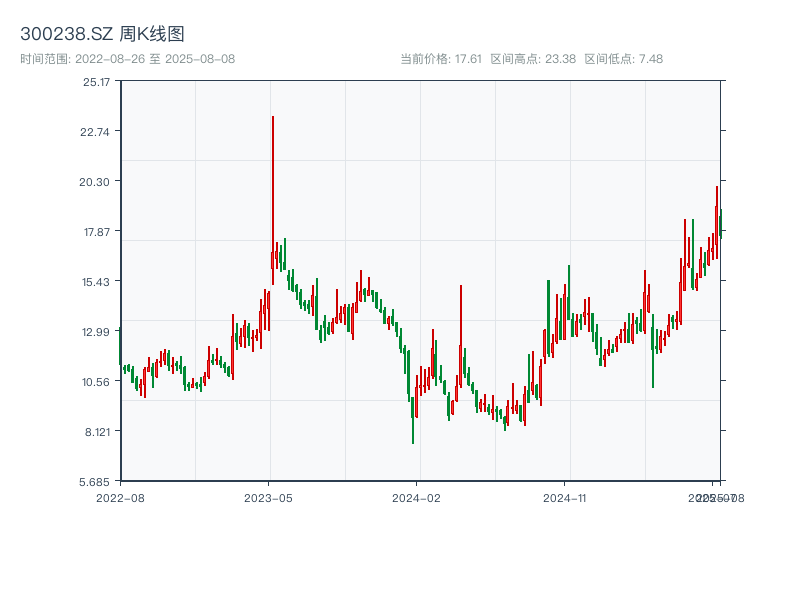Screen dimensions: 800x600
Task: Click the x-axis date label 2024-11
Action: [x=565, y=498]
